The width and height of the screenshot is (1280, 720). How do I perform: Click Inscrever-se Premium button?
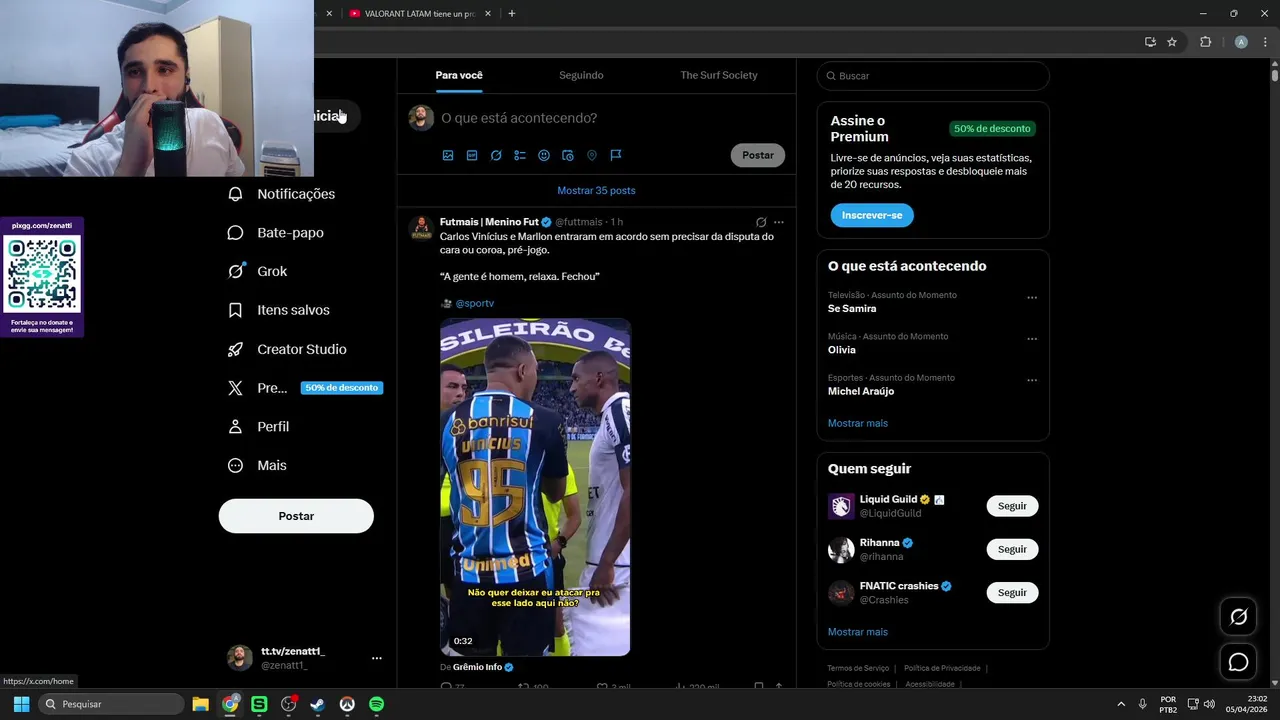(872, 215)
